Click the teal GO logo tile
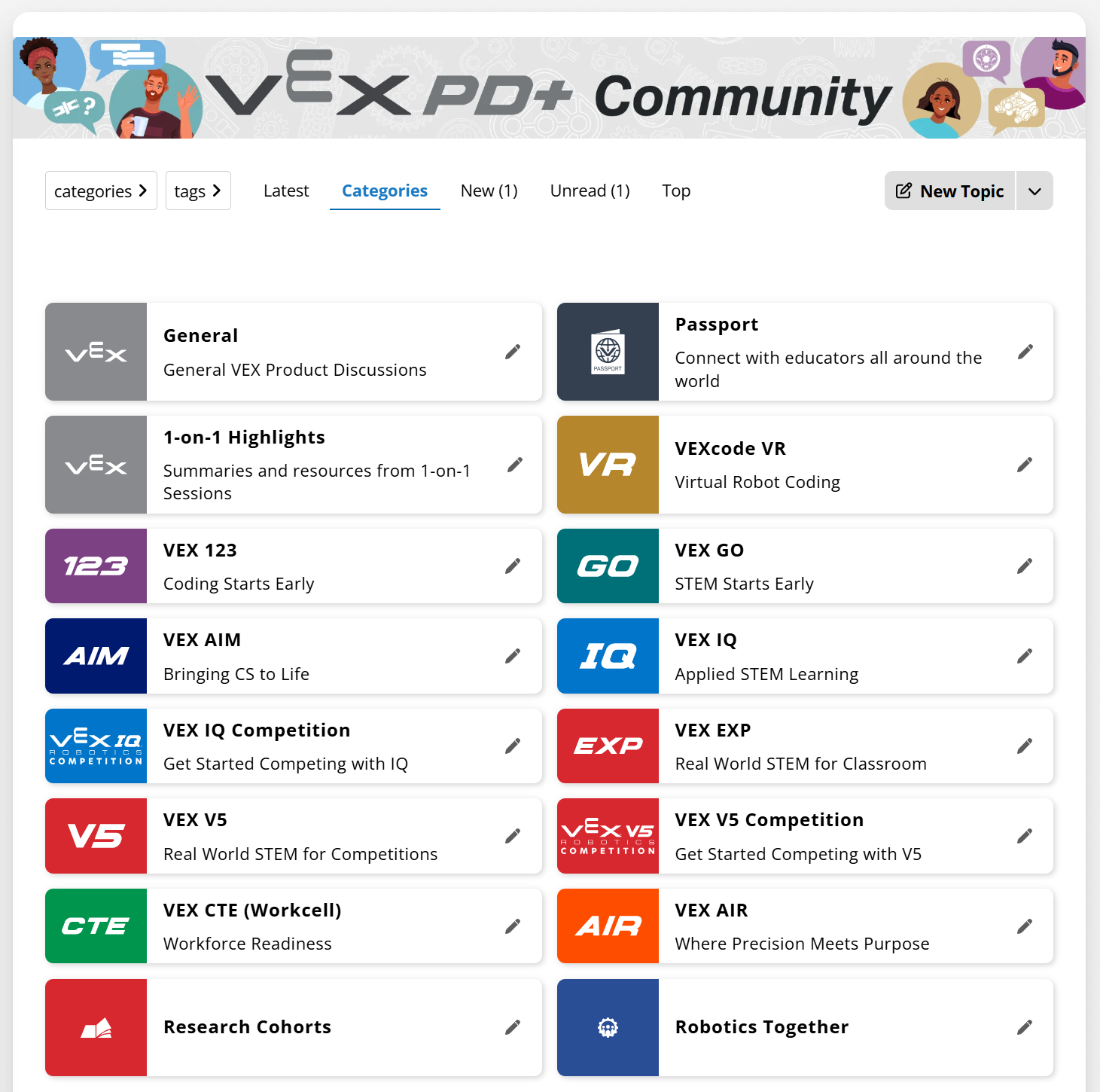This screenshot has width=1100, height=1092. pos(608,566)
